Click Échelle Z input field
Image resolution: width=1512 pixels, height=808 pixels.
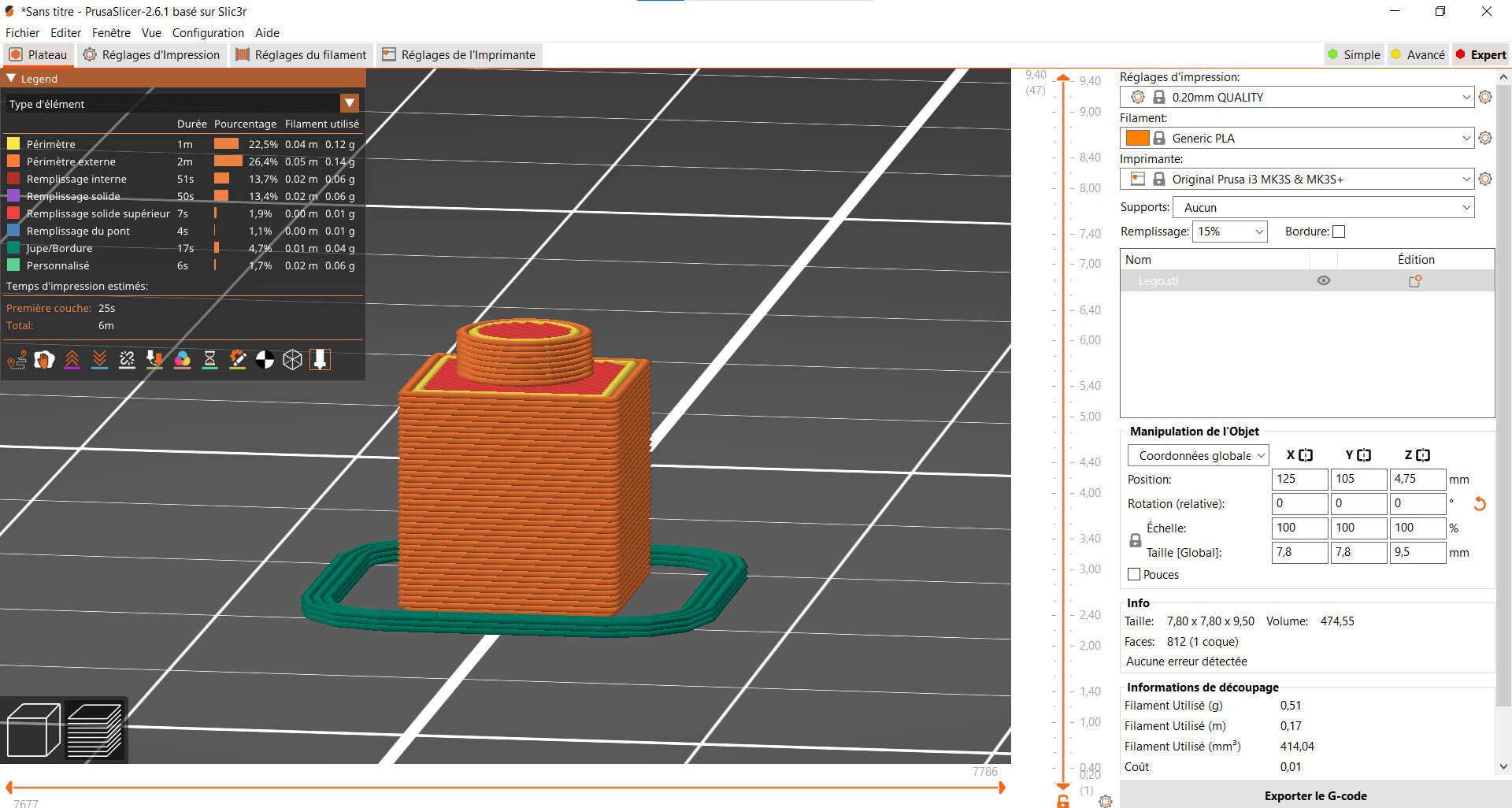(1417, 528)
